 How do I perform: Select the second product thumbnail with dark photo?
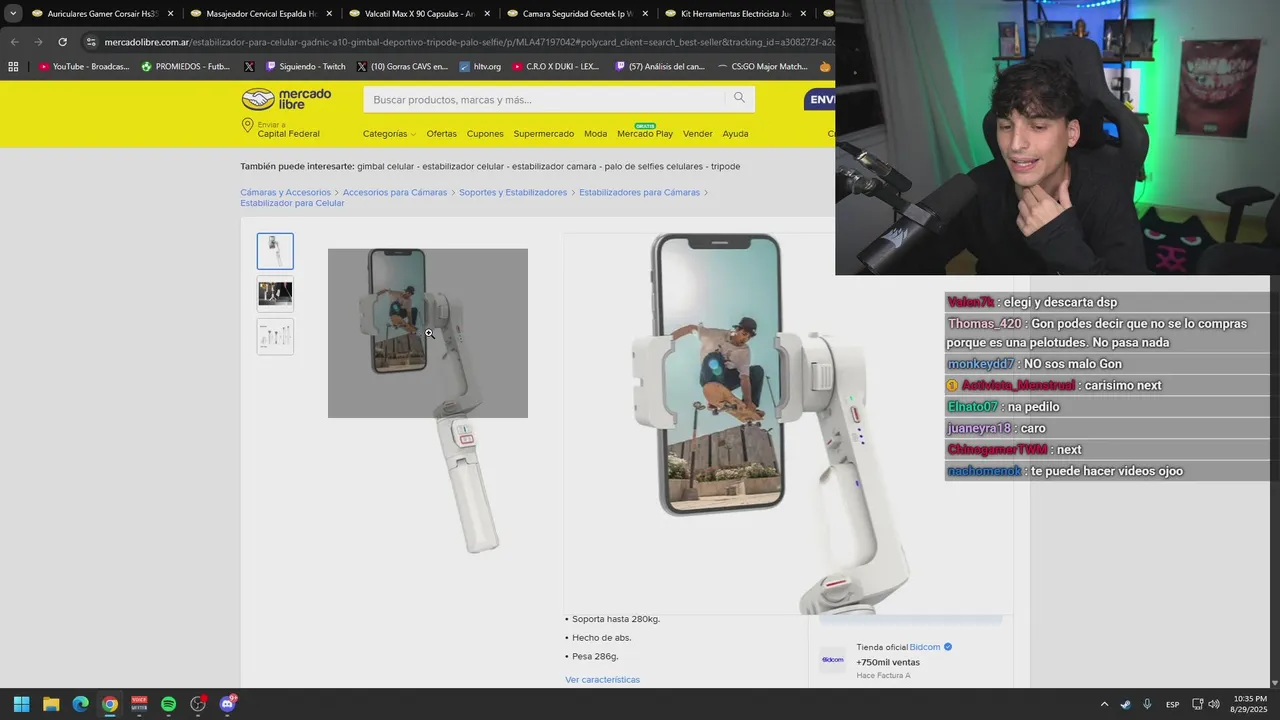(x=275, y=294)
